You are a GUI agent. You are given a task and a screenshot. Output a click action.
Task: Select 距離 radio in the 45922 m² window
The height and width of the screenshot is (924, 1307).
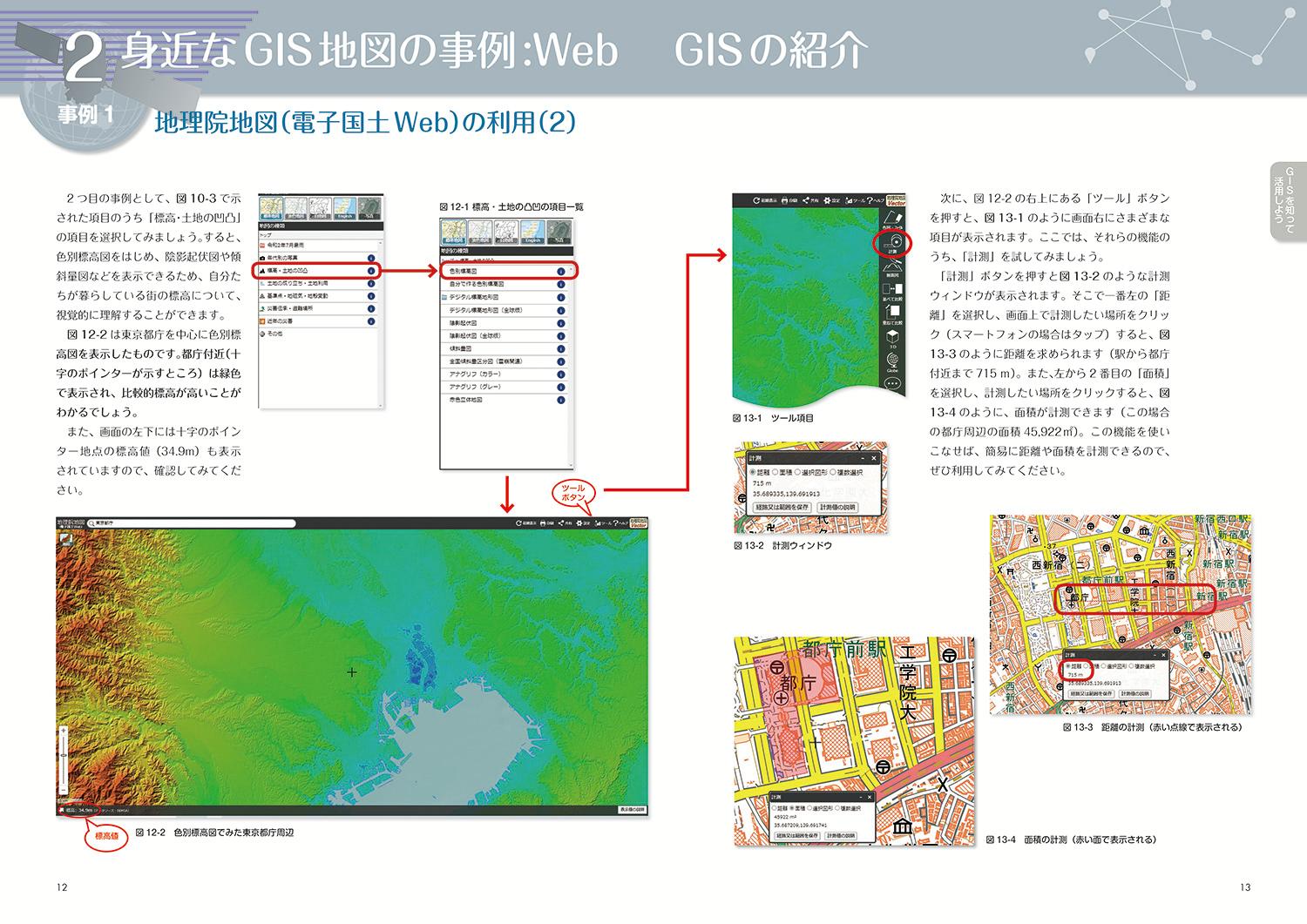pos(774,808)
